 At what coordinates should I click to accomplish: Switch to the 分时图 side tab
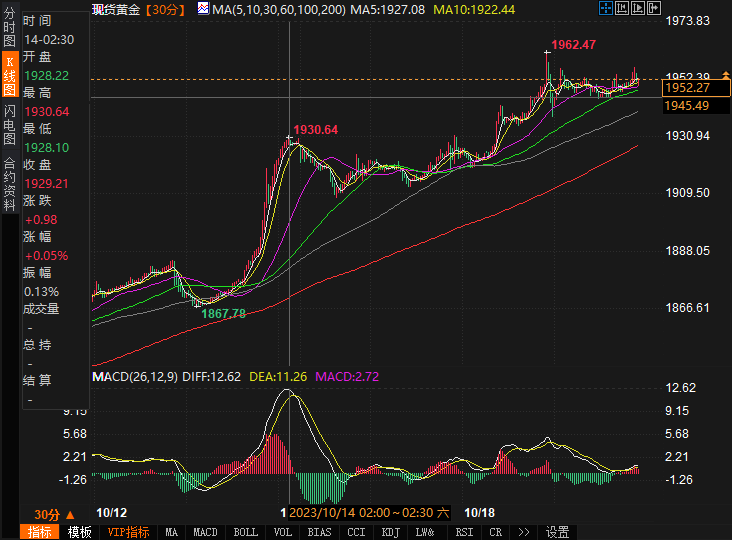point(9,29)
